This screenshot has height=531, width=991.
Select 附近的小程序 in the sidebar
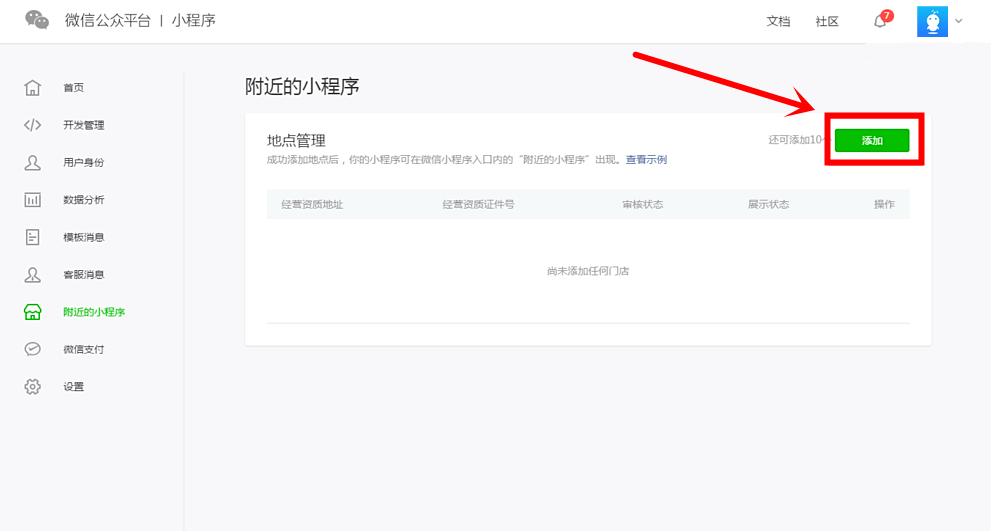point(94,312)
